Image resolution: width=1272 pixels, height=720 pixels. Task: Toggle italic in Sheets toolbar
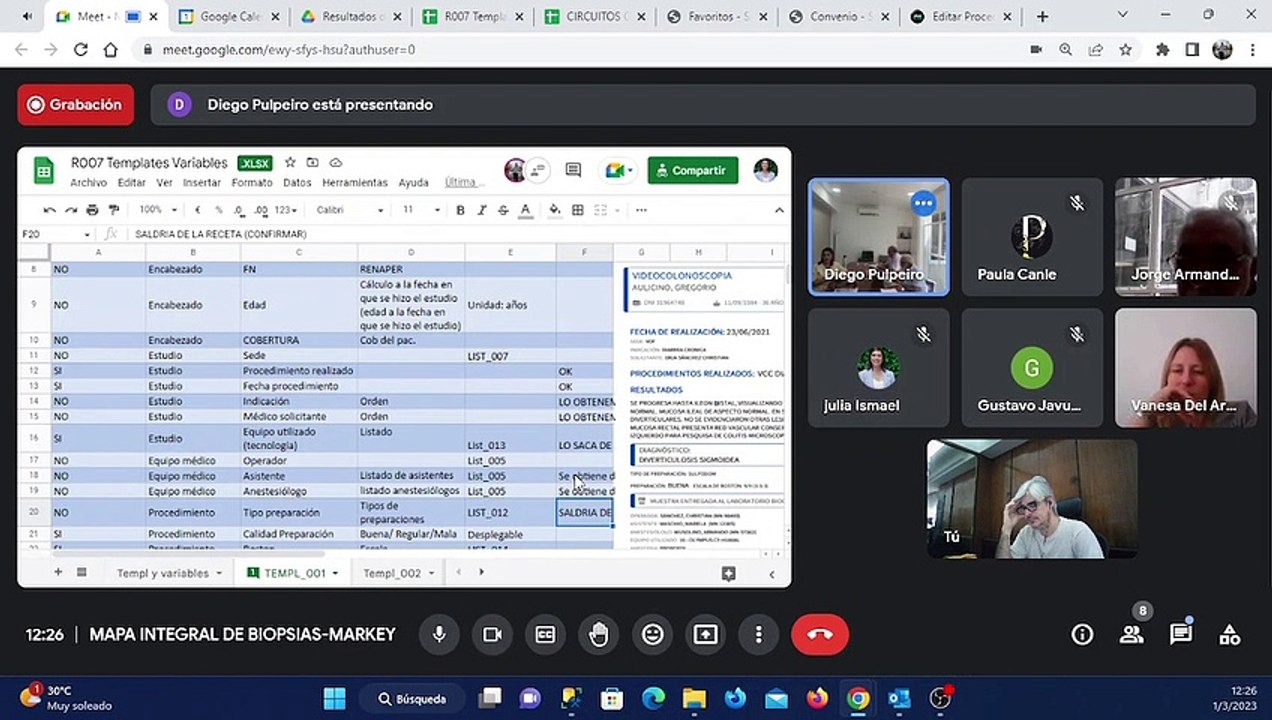point(481,210)
